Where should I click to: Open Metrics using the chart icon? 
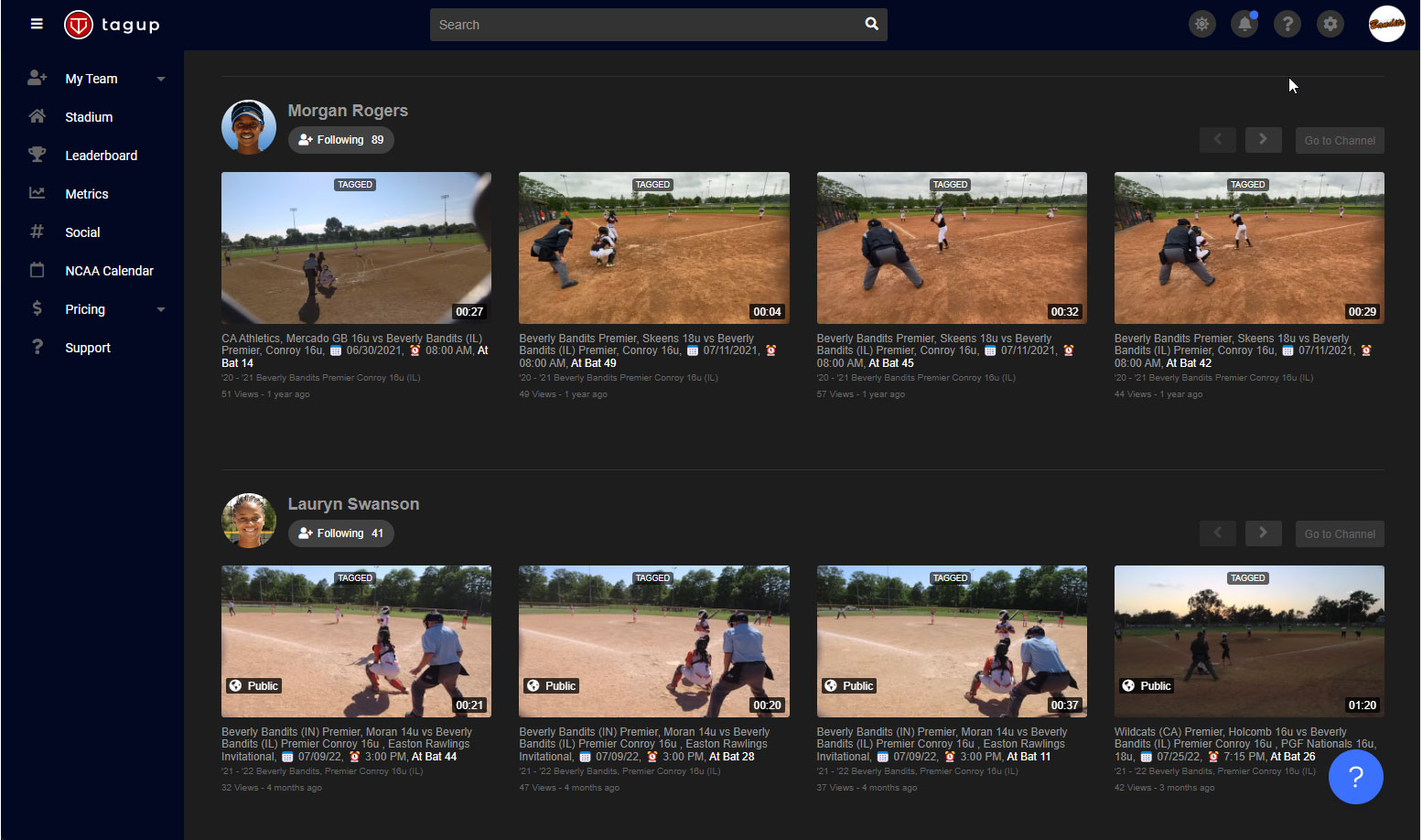coord(37,193)
